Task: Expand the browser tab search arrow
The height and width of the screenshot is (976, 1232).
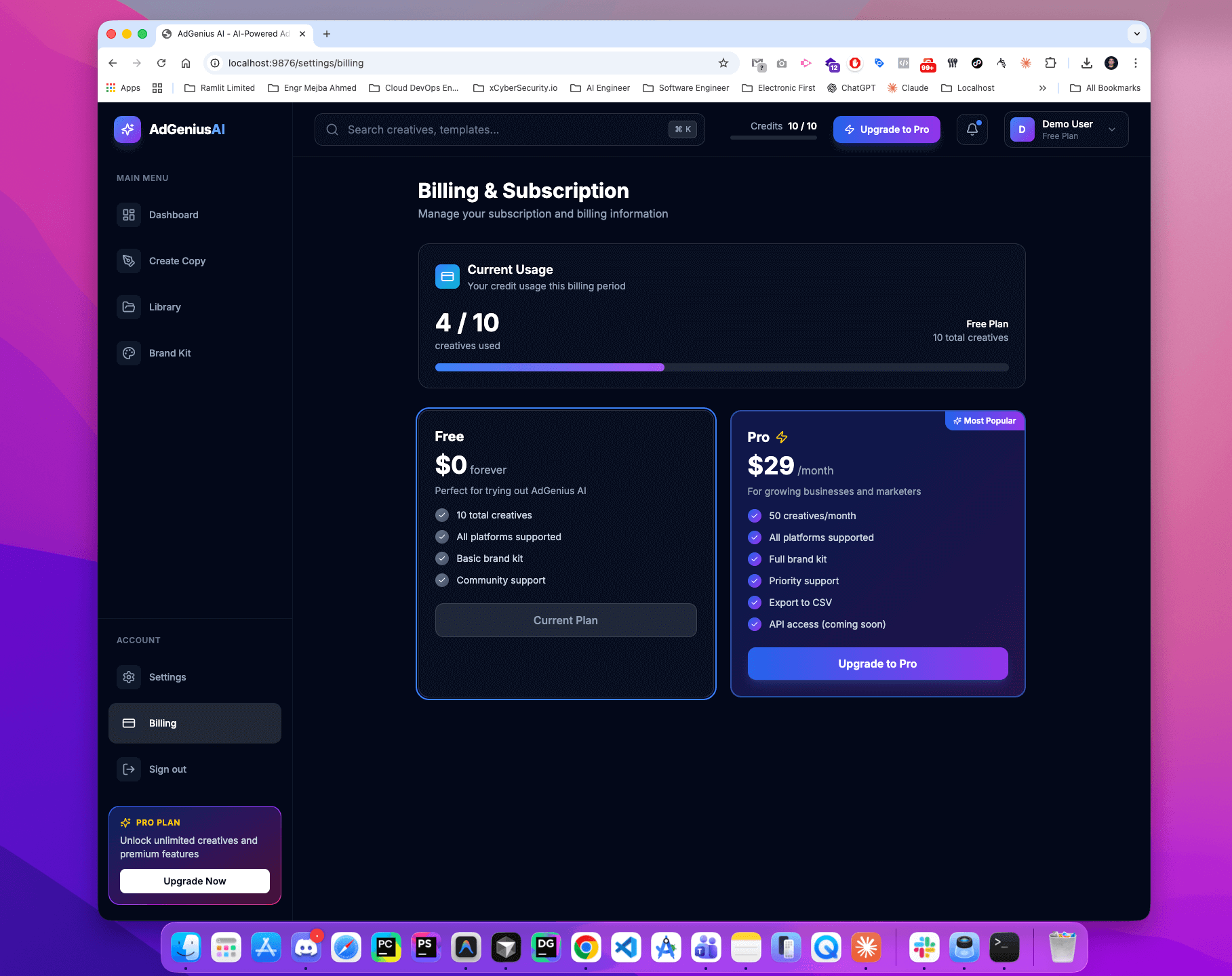Action: 1136,33
